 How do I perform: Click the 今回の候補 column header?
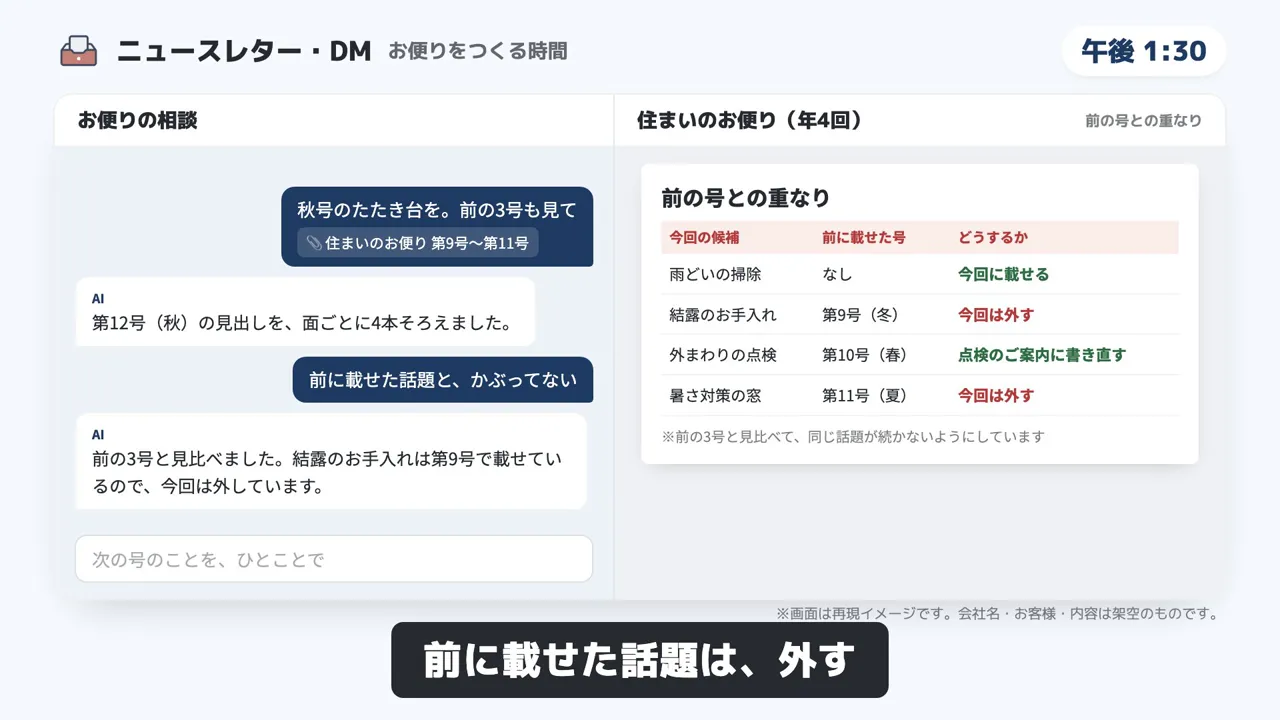704,237
